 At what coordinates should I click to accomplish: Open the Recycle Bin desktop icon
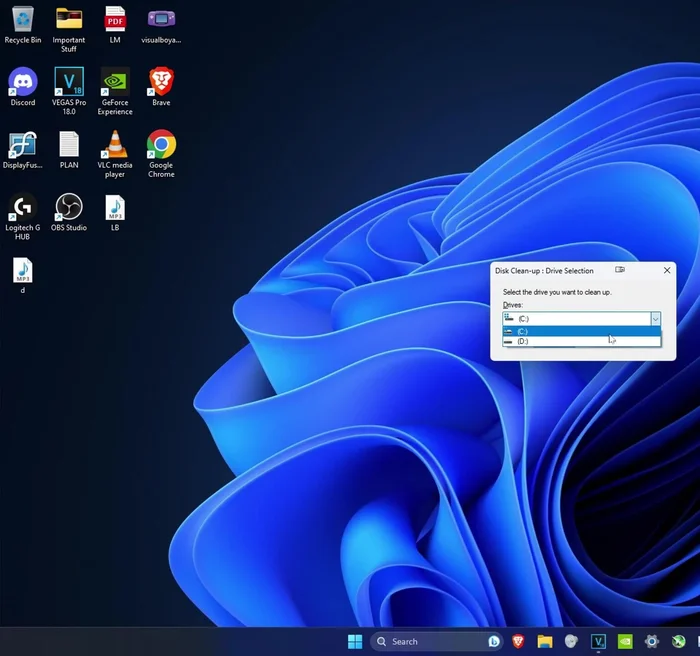(x=22, y=20)
